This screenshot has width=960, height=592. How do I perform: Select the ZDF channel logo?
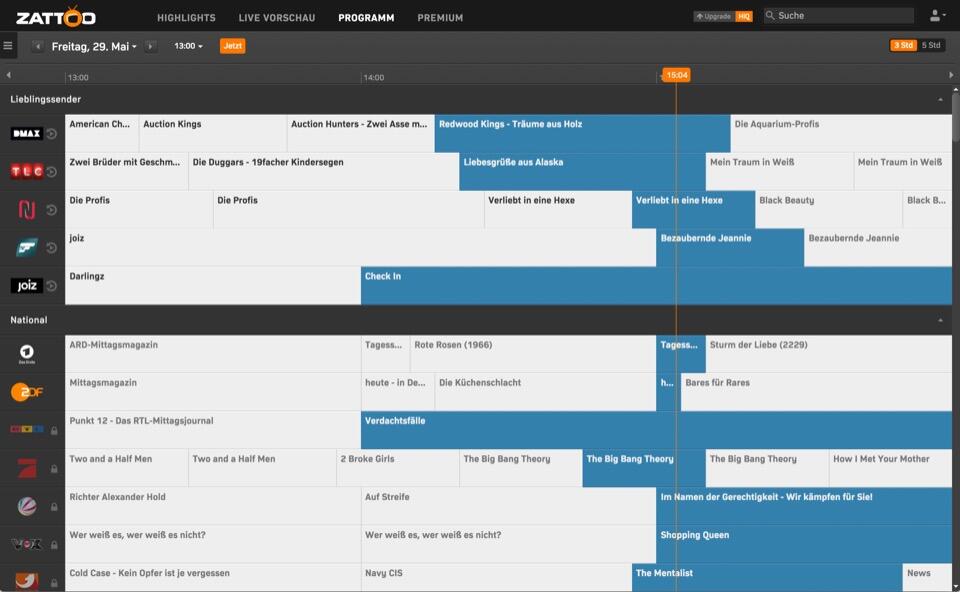pos(26,392)
